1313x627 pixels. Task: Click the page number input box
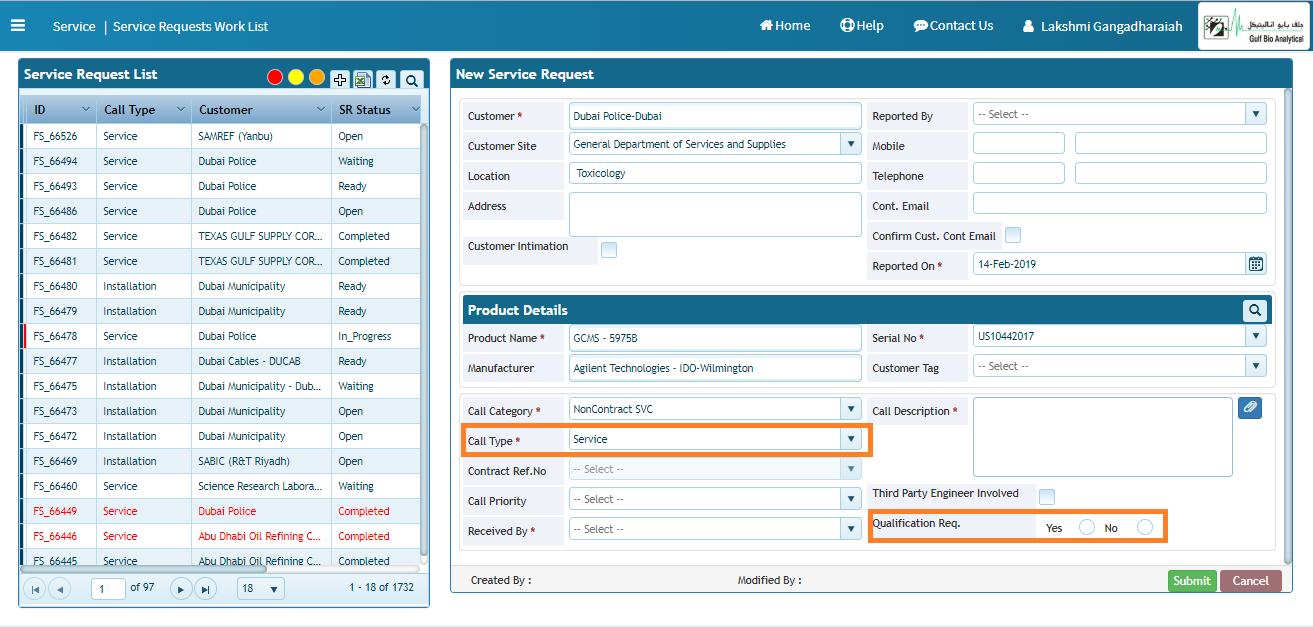pos(108,588)
